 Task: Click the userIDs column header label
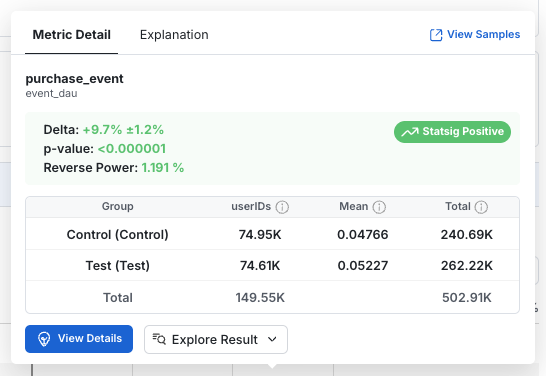pos(251,206)
